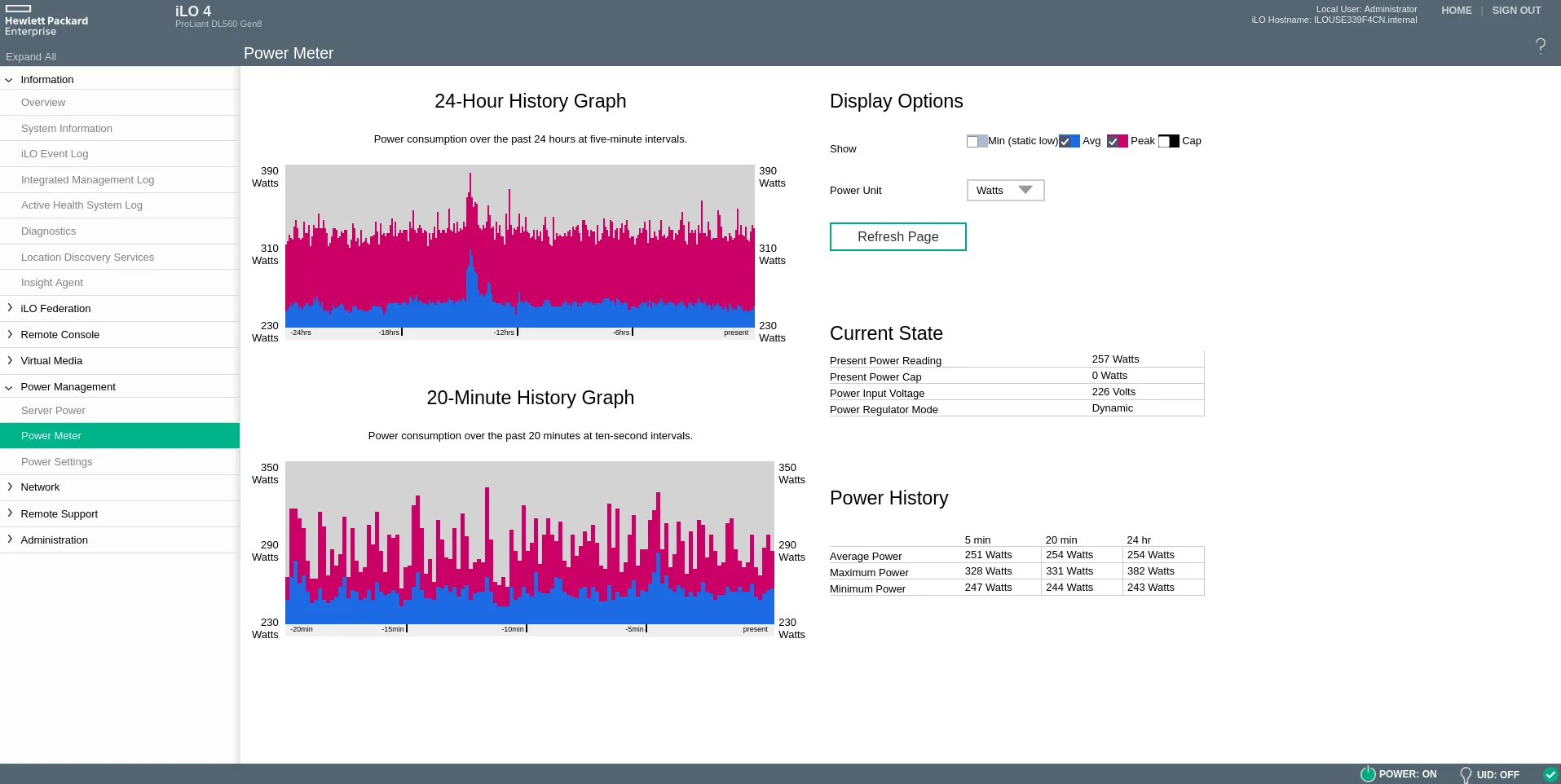Click the 226 Volts input voltage value
1561x784 pixels.
click(1113, 392)
